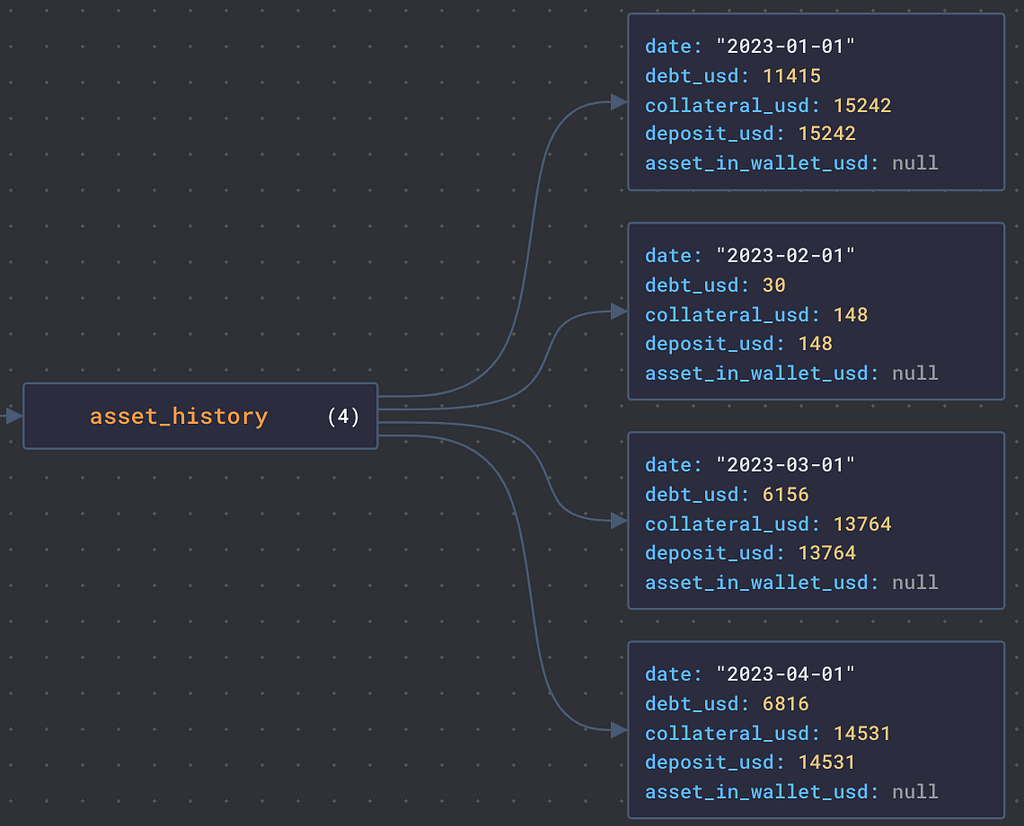This screenshot has width=1024, height=826.
Task: Click the date "2023-03-01" value
Action: point(786,465)
